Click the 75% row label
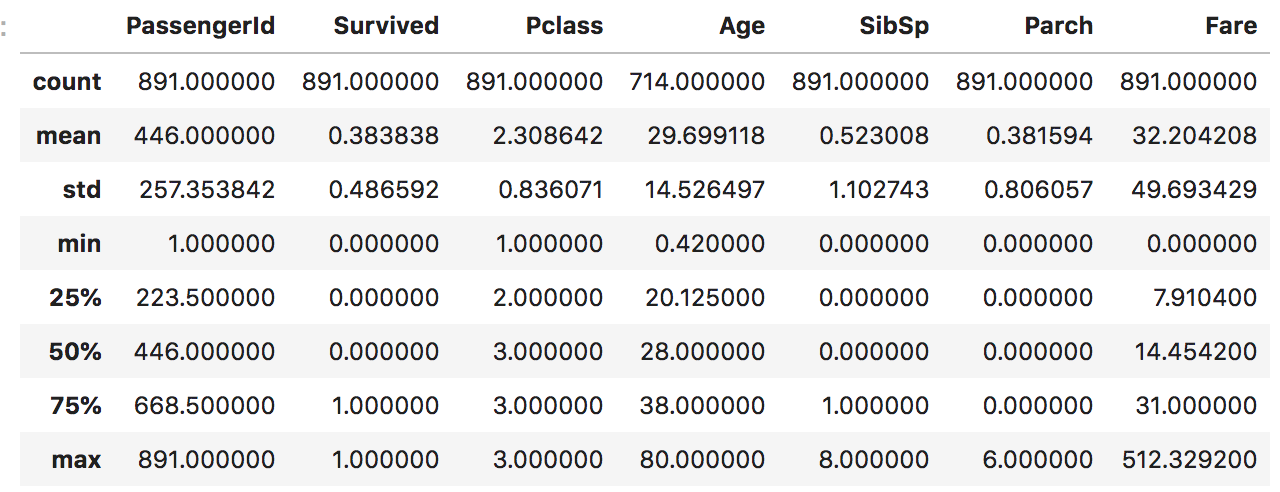The width and height of the screenshot is (1280, 492). pyautogui.click(x=75, y=405)
